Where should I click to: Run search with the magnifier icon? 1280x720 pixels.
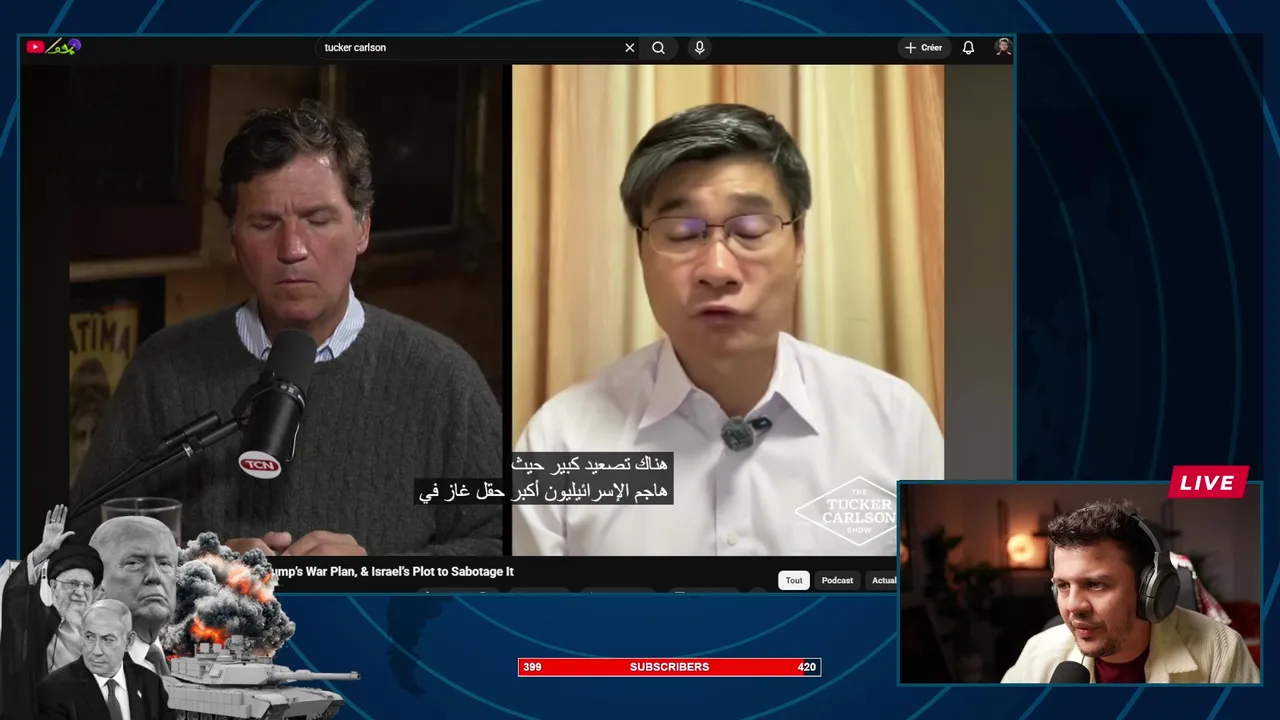point(658,47)
